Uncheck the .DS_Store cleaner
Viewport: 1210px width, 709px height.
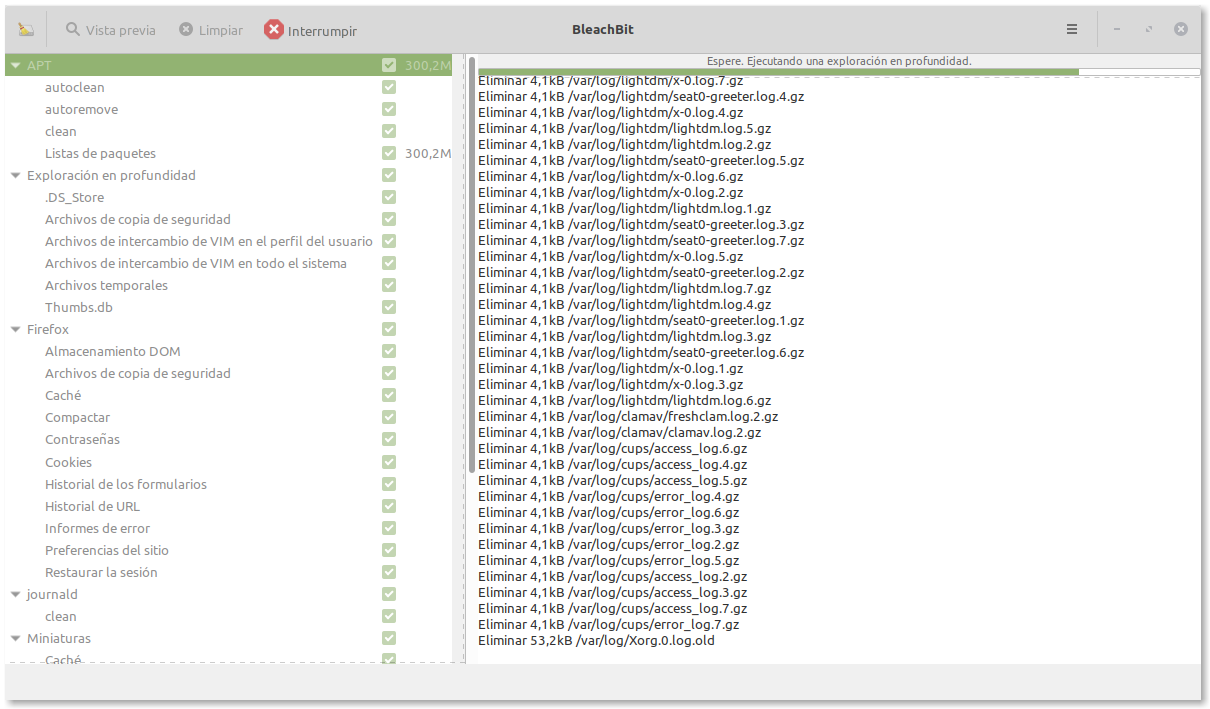click(389, 197)
